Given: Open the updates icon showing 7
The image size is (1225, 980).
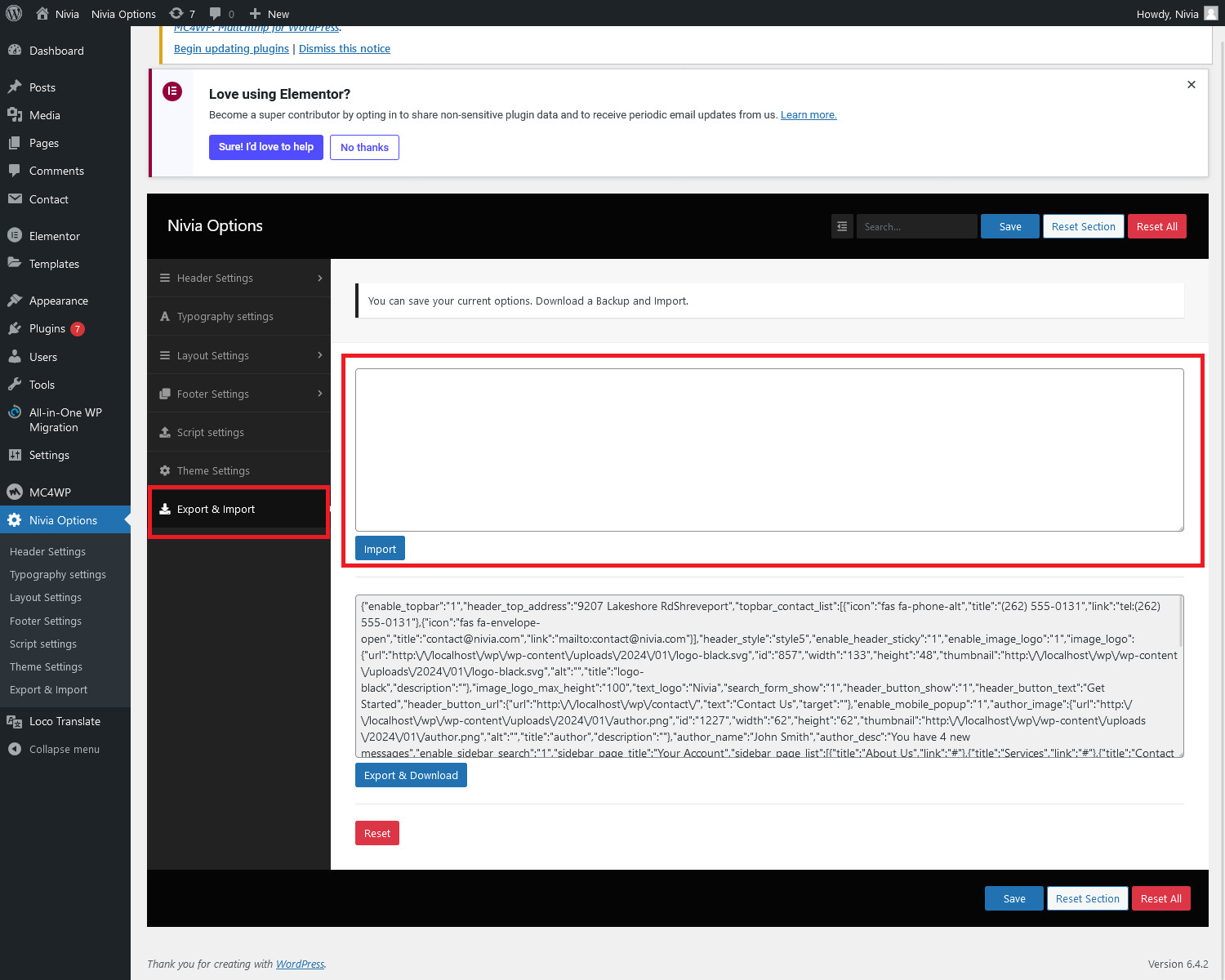Looking at the screenshot, I should 181,13.
